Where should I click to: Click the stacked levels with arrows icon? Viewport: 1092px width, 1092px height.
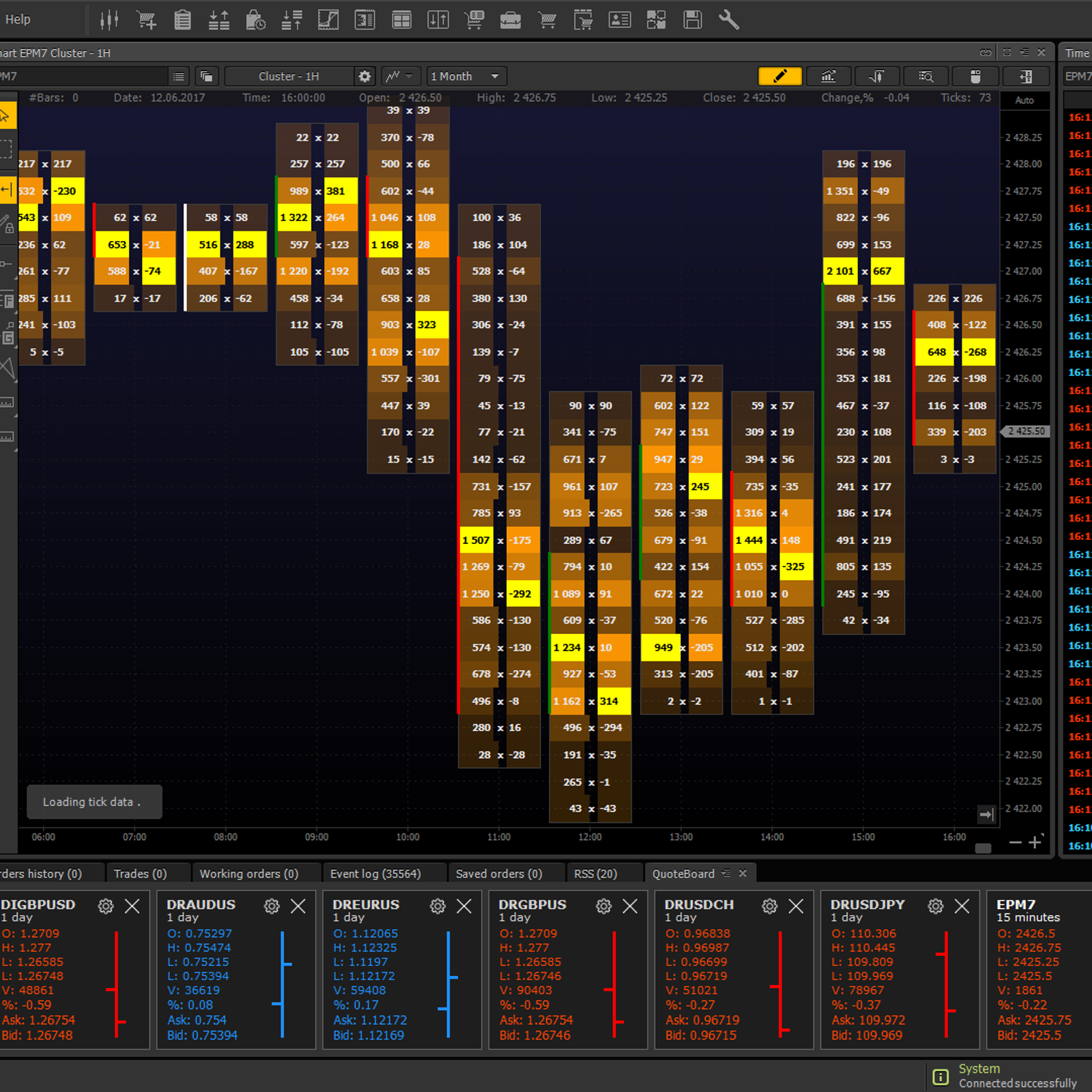(219, 20)
